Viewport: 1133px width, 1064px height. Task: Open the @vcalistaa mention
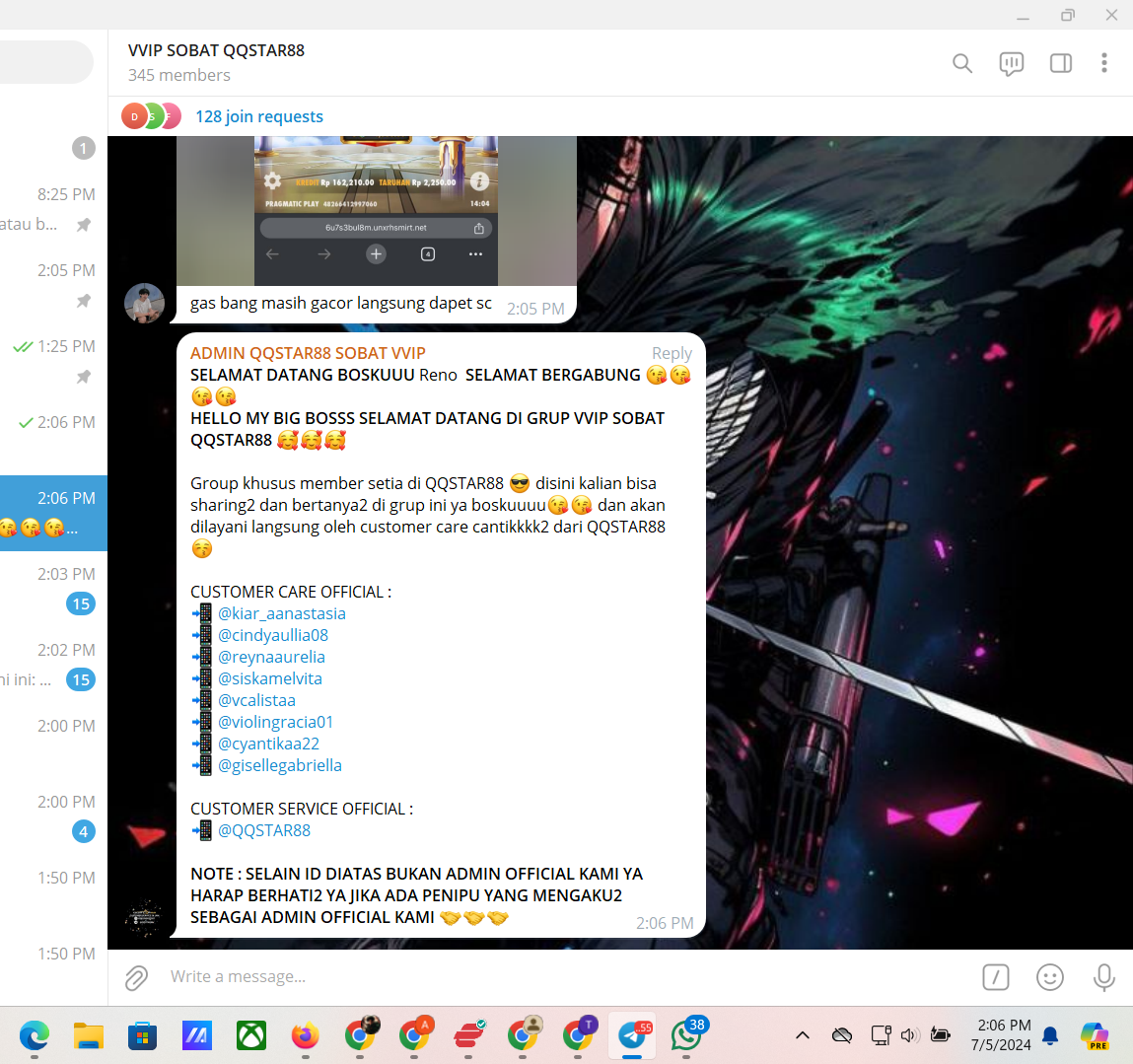(256, 700)
